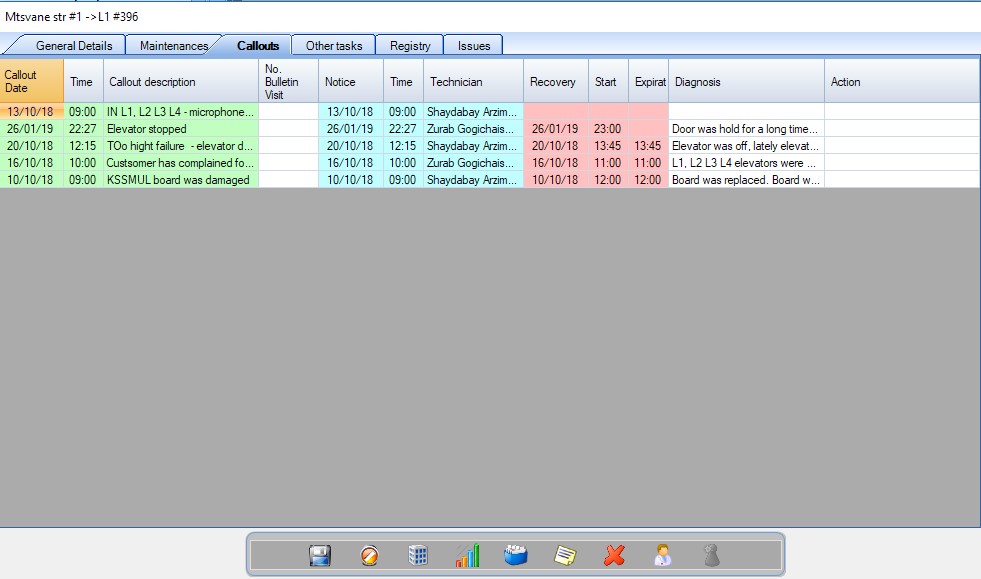Click the yellow sticky note icon

(565, 555)
